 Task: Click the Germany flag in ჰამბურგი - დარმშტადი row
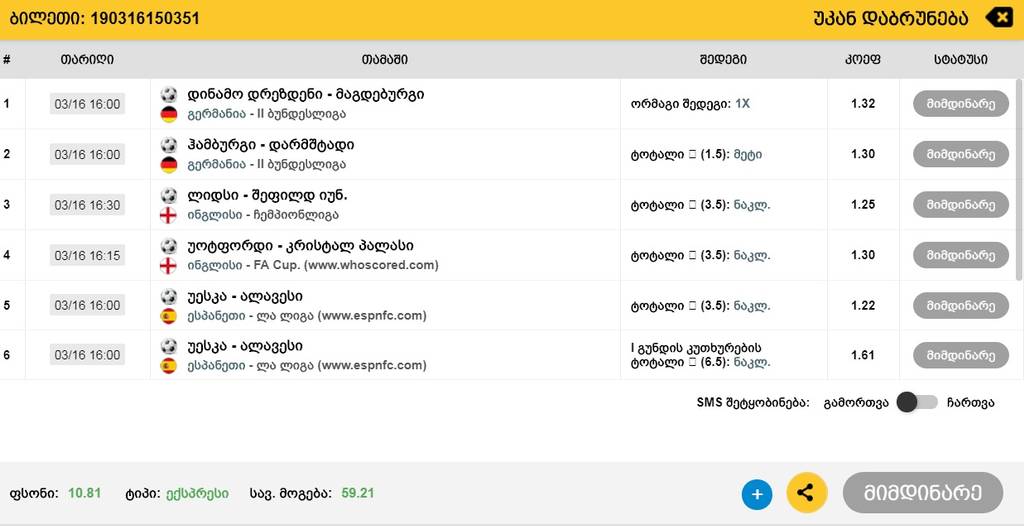tap(168, 165)
